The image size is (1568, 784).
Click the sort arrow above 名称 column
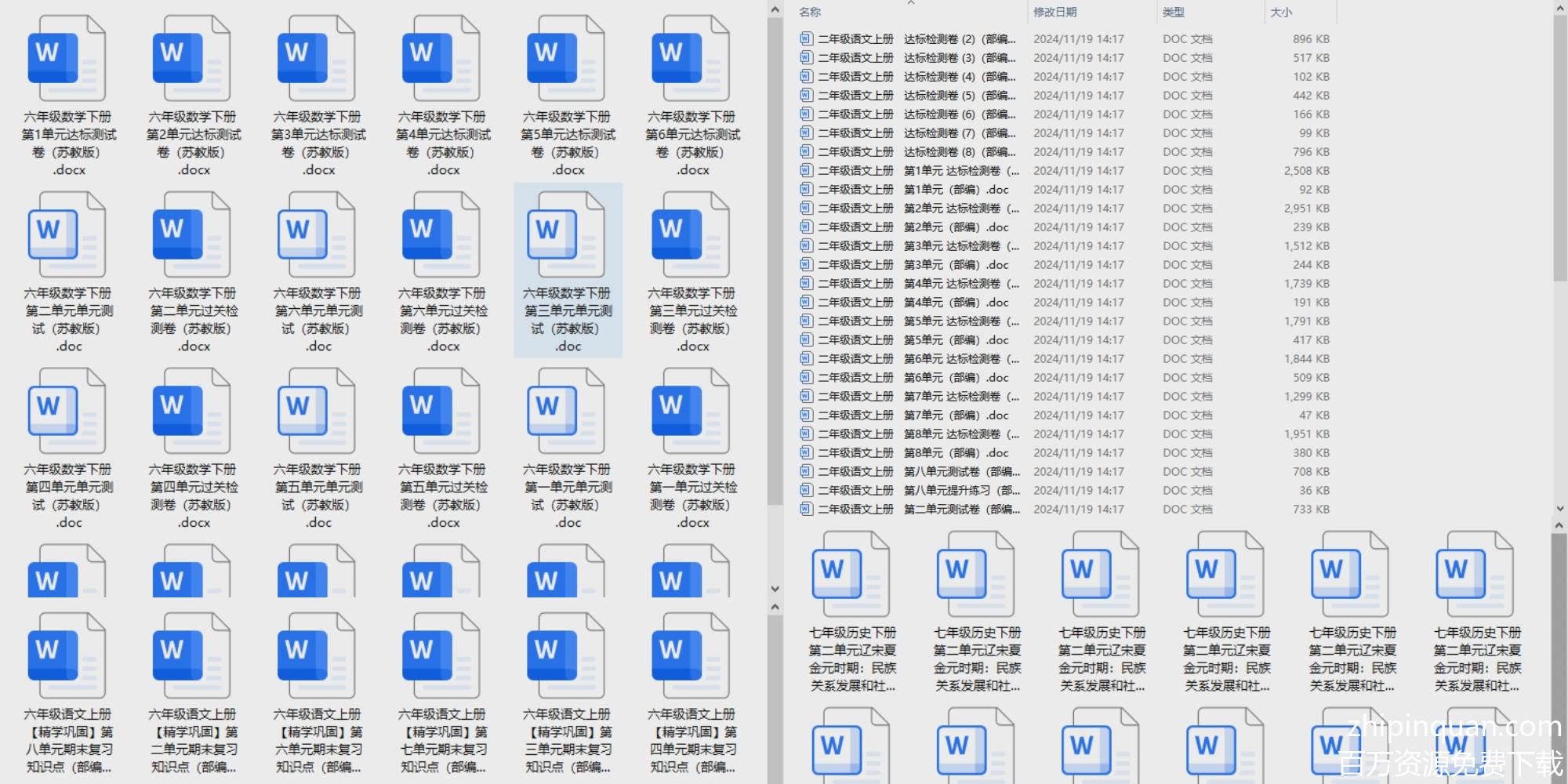[910, 3]
